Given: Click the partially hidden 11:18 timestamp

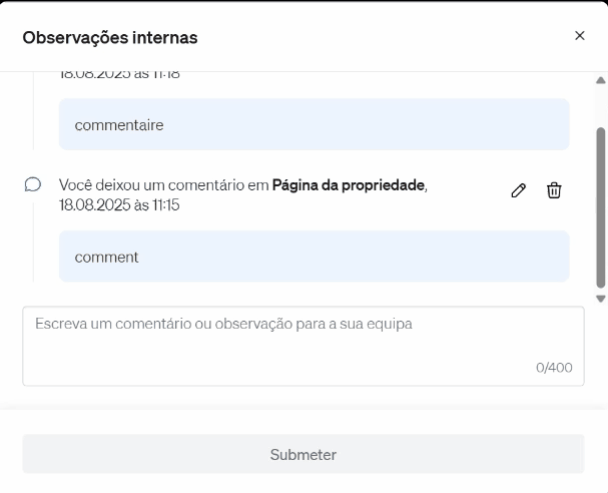Looking at the screenshot, I should 119,75.
